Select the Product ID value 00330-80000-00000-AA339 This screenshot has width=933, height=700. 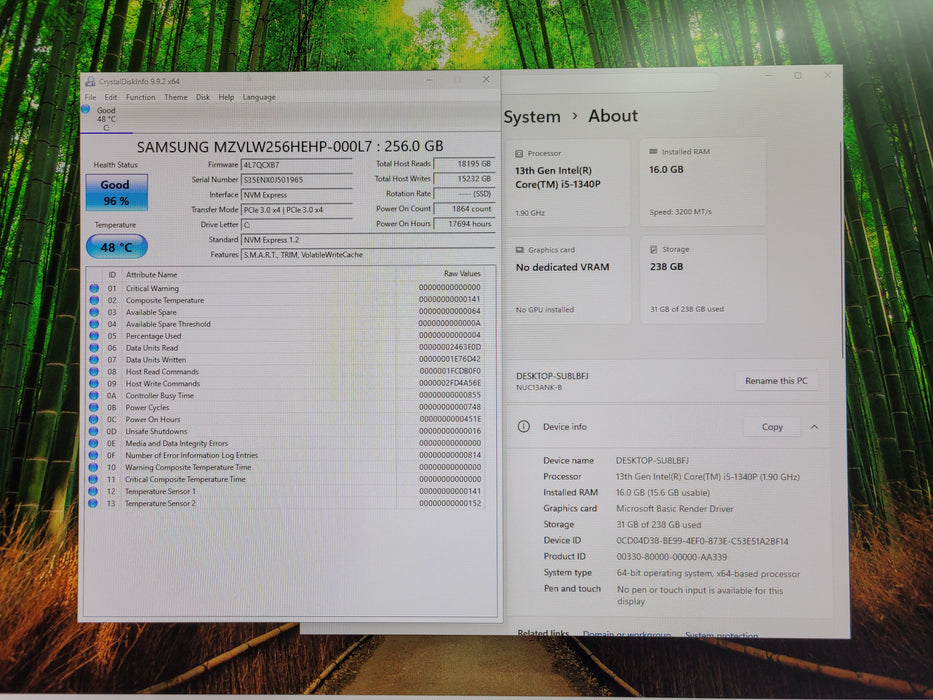(x=671, y=557)
